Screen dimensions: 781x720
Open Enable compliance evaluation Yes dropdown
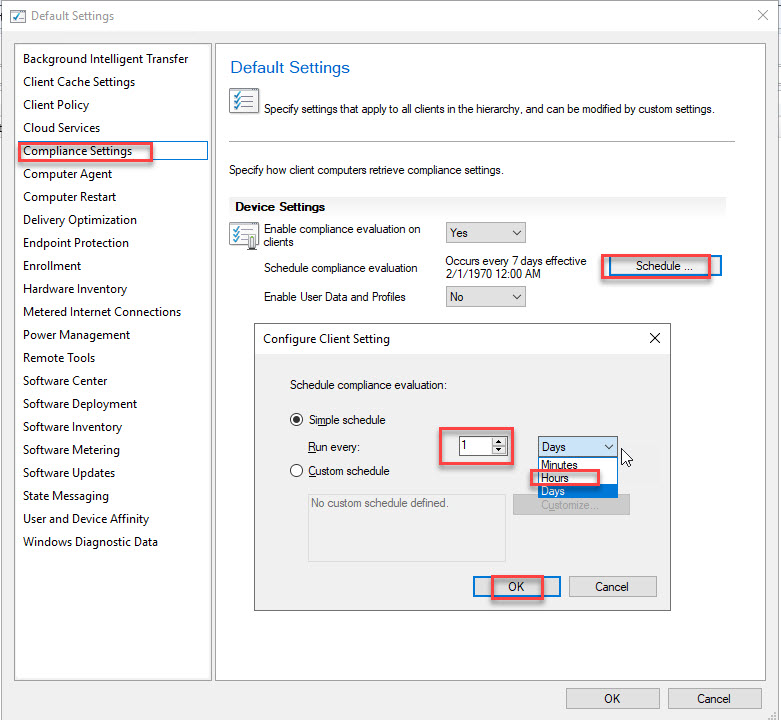click(x=485, y=233)
